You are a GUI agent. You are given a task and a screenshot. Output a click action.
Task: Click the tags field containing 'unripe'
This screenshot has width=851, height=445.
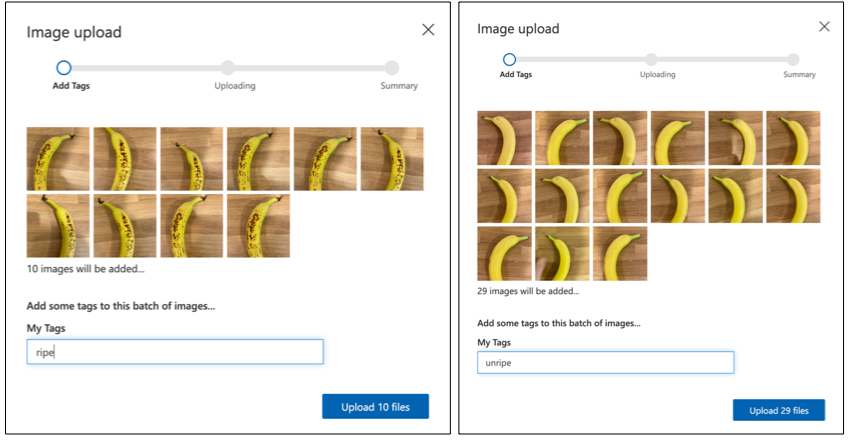pos(605,362)
